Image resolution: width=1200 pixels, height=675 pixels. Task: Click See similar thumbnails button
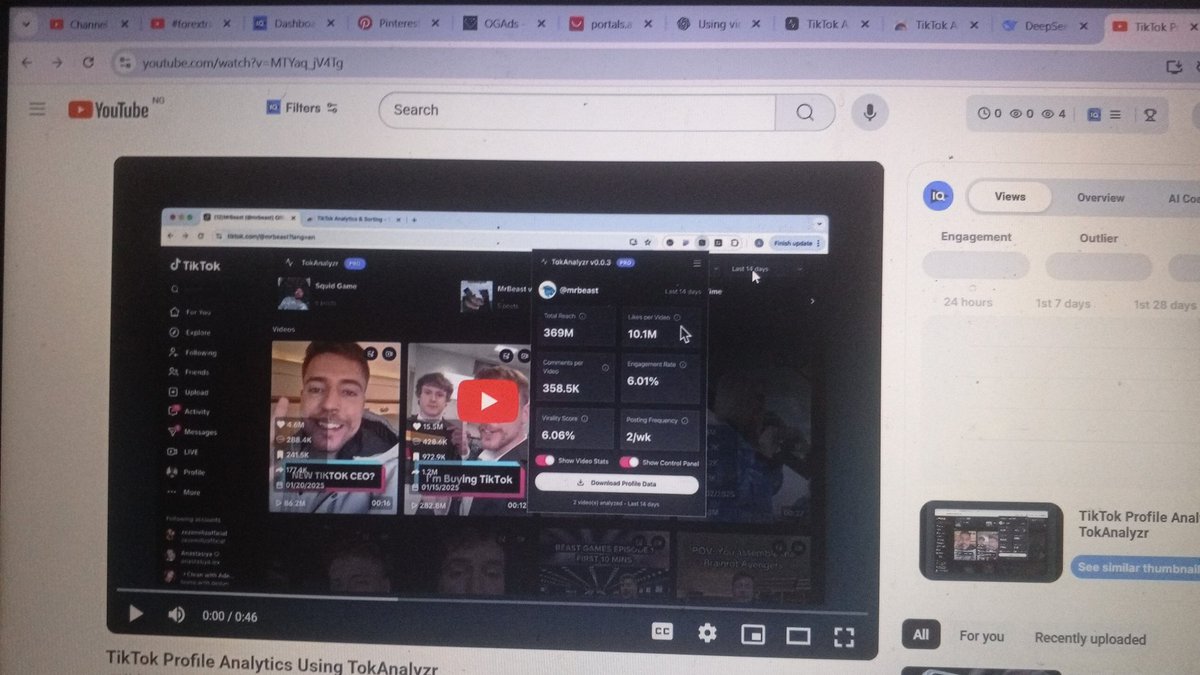click(1135, 568)
